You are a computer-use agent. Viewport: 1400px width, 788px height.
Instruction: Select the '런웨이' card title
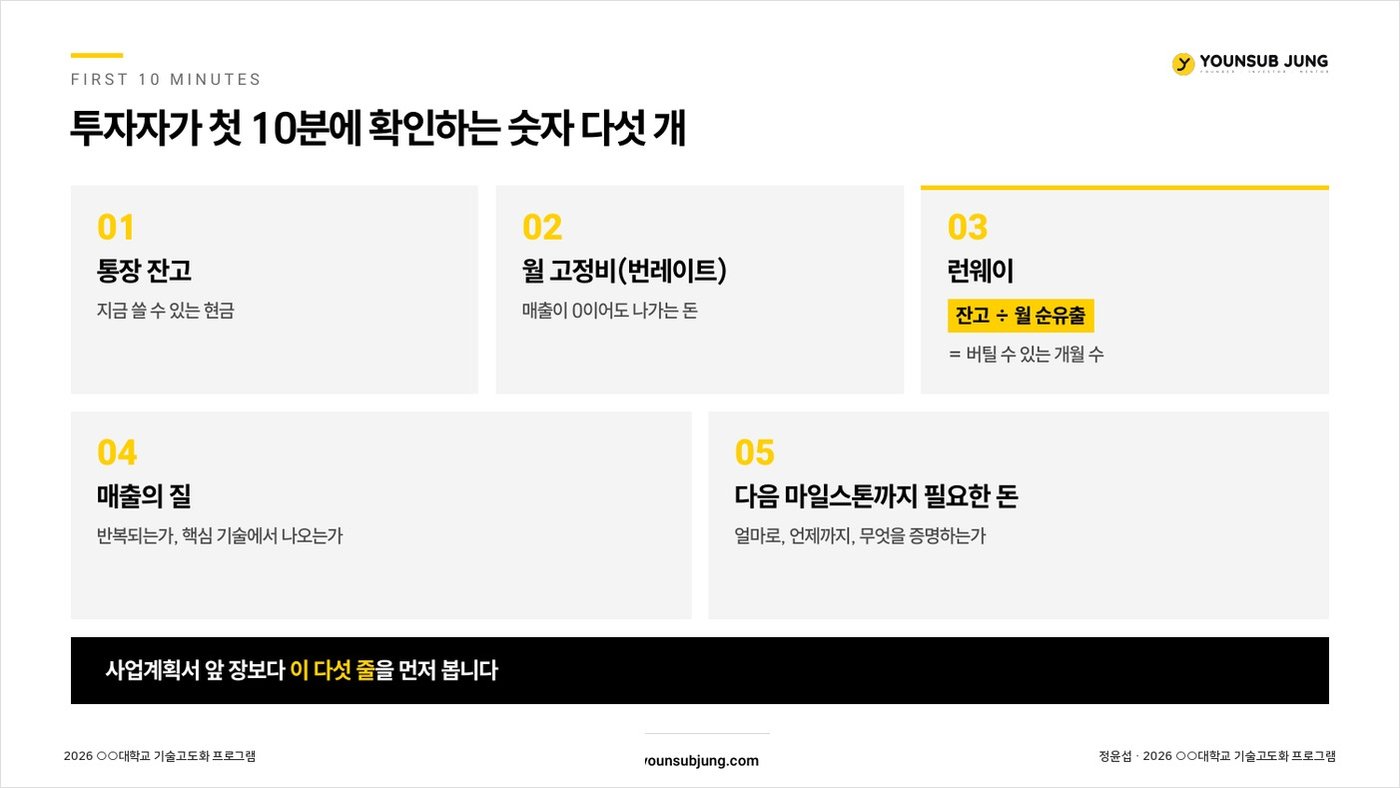[980, 271]
